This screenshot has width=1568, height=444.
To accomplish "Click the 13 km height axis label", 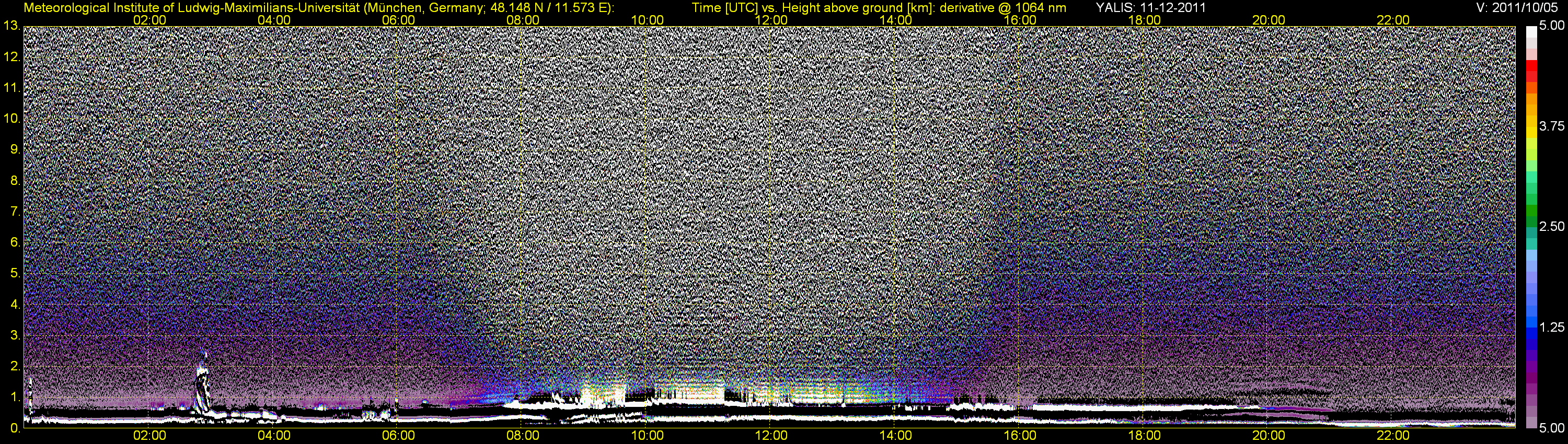I will pos(11,26).
